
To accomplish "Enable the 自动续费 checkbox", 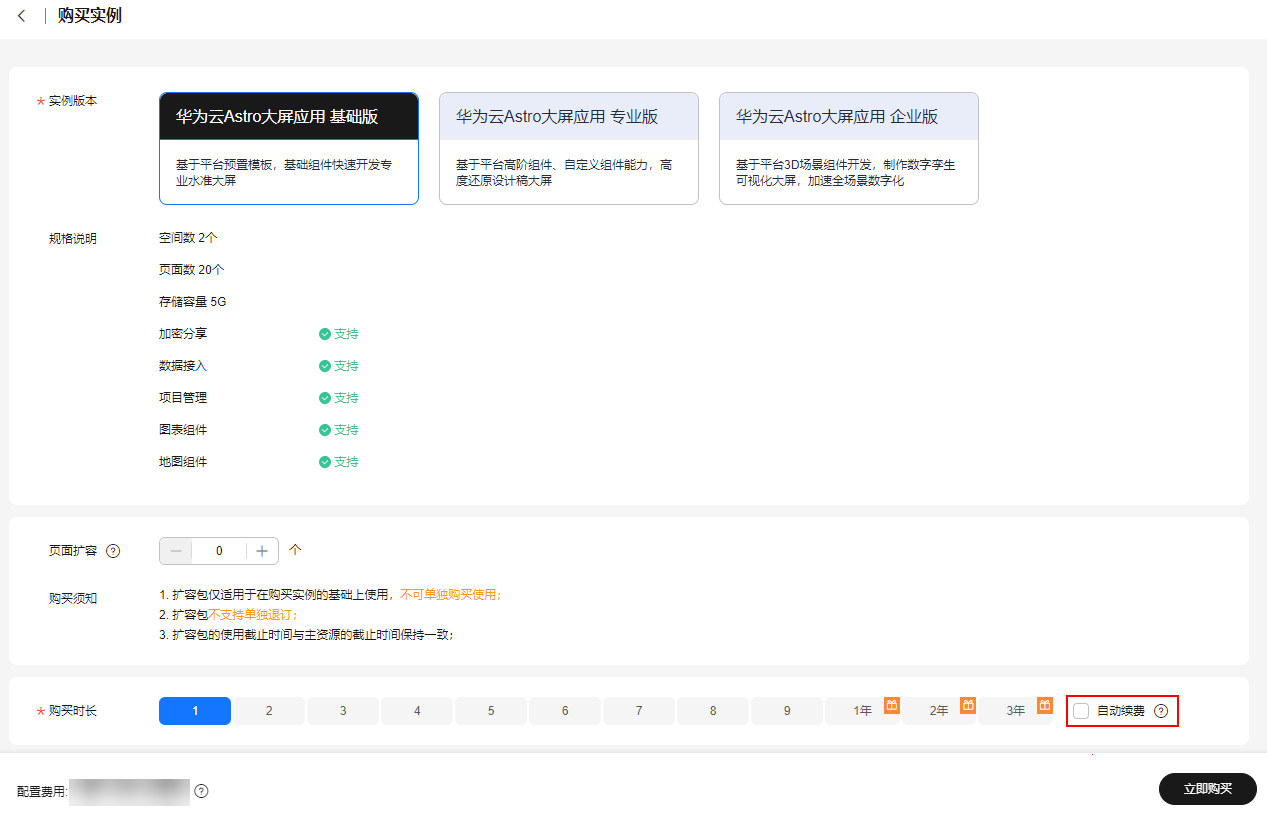I will tap(1081, 711).
